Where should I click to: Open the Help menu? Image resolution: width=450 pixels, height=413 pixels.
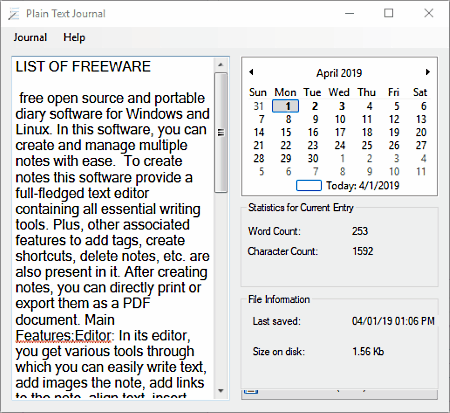(x=74, y=37)
